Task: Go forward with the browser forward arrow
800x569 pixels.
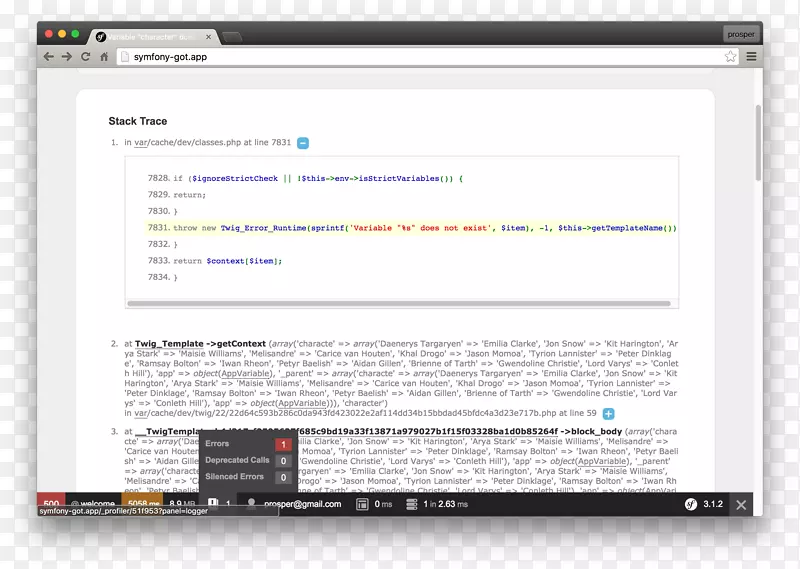Action: (x=67, y=57)
